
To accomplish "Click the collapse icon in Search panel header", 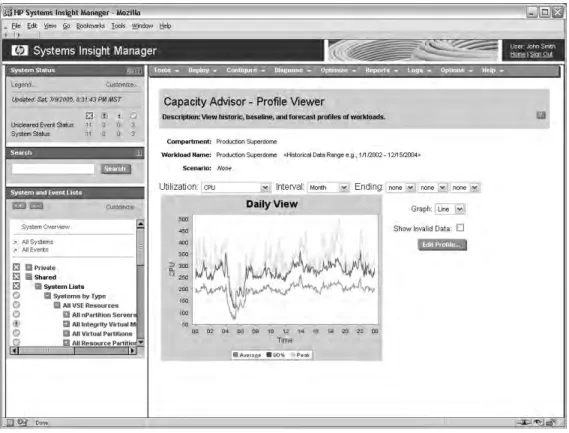I will point(139,153).
